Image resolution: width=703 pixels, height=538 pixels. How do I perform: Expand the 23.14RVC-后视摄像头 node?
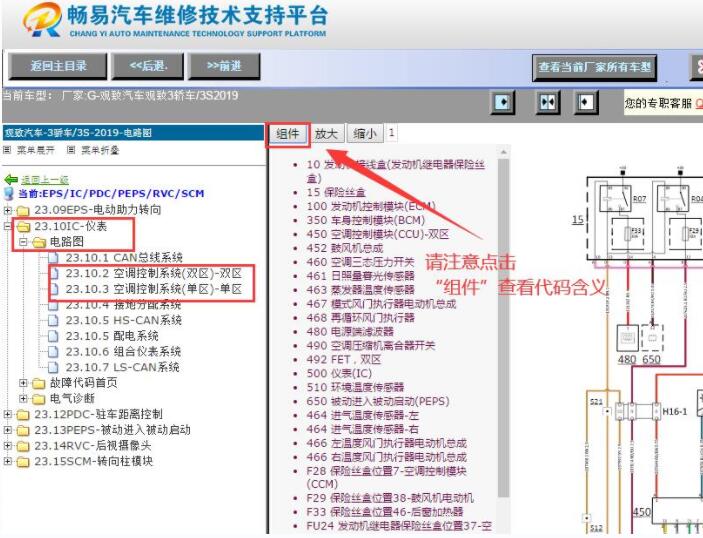[x=8, y=446]
